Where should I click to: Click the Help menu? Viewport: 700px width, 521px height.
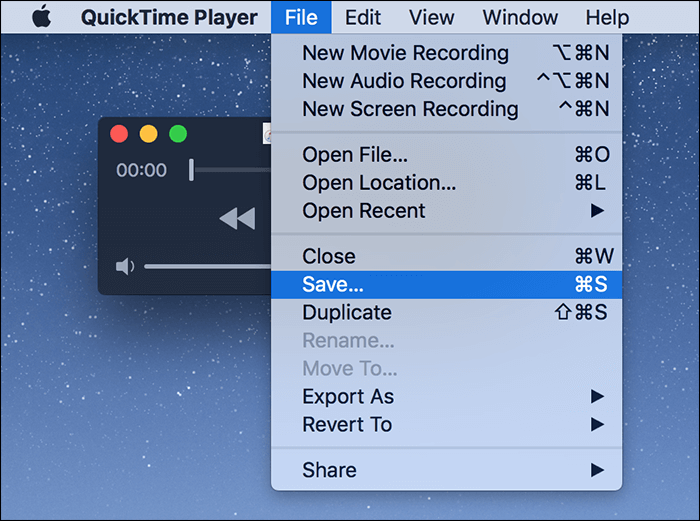tap(607, 18)
